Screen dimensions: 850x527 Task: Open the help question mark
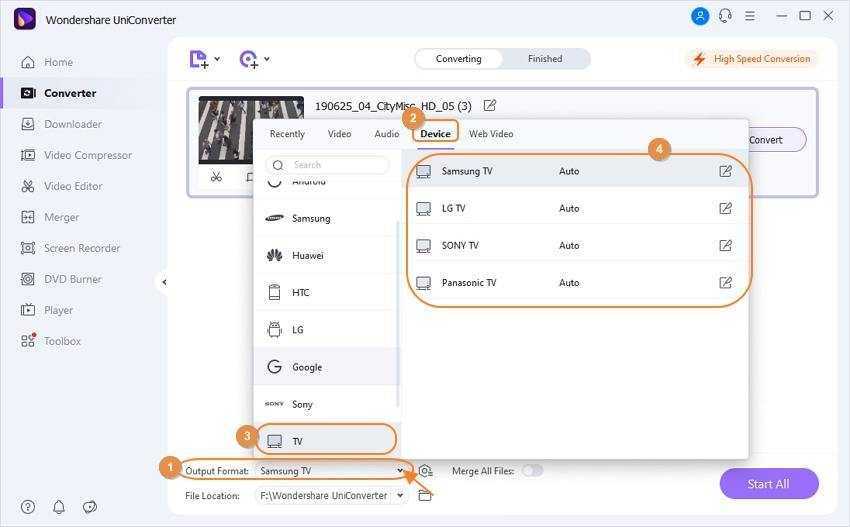pyautogui.click(x=28, y=507)
